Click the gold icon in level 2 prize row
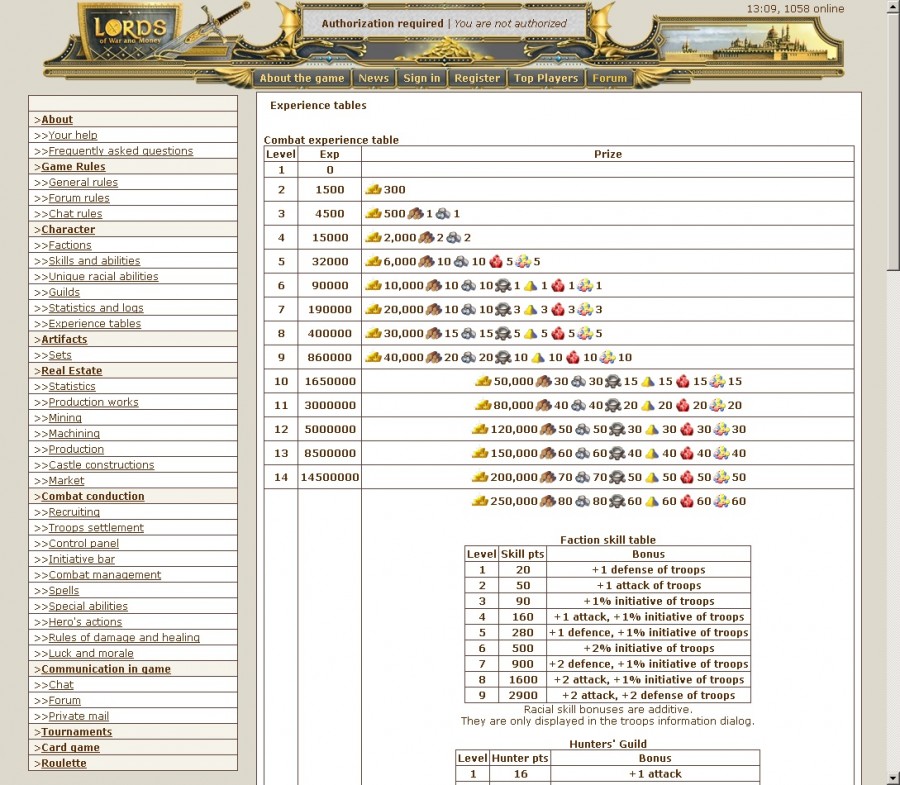The width and height of the screenshot is (900, 785). (x=373, y=190)
